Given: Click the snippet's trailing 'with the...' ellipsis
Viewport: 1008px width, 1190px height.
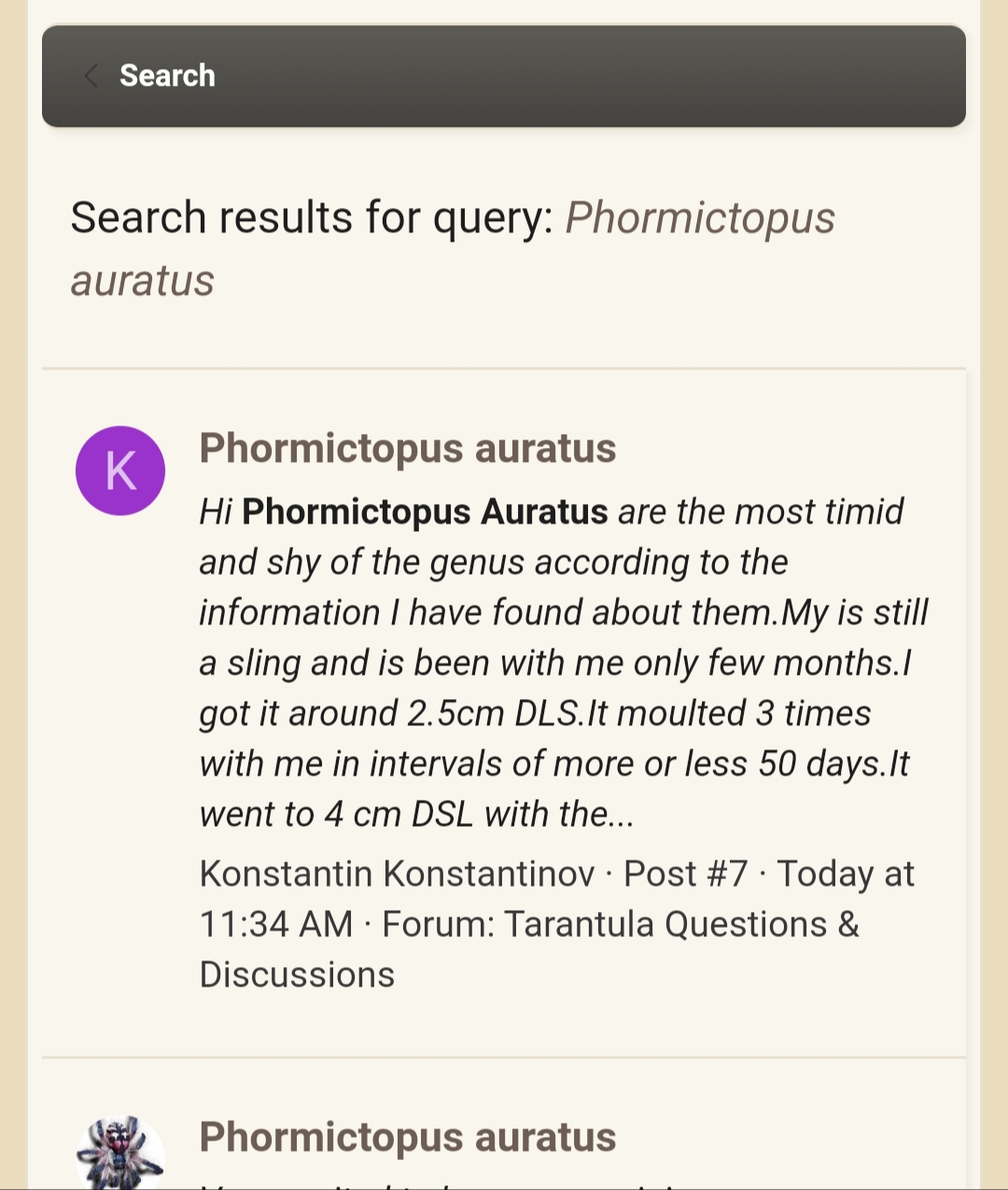Looking at the screenshot, I should tap(559, 814).
